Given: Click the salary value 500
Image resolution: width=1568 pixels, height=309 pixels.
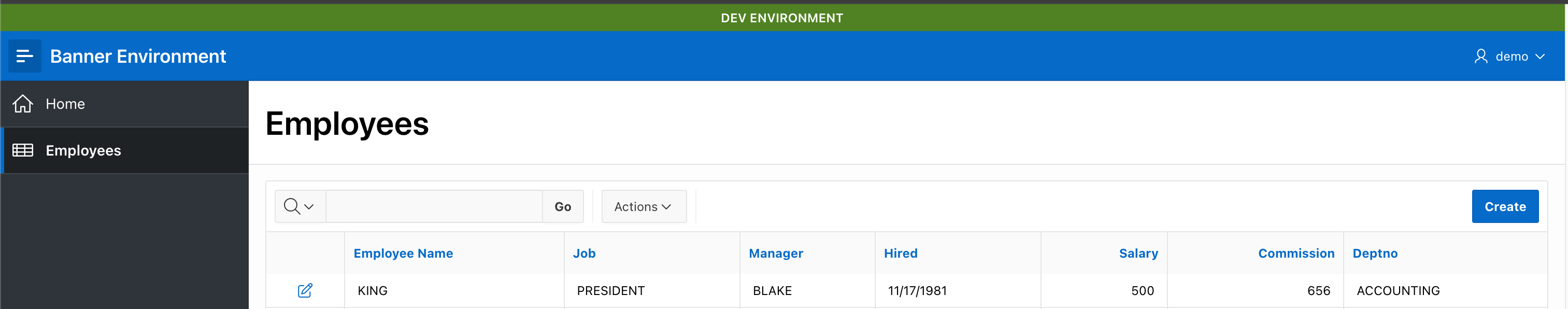Looking at the screenshot, I should click(x=1143, y=291).
